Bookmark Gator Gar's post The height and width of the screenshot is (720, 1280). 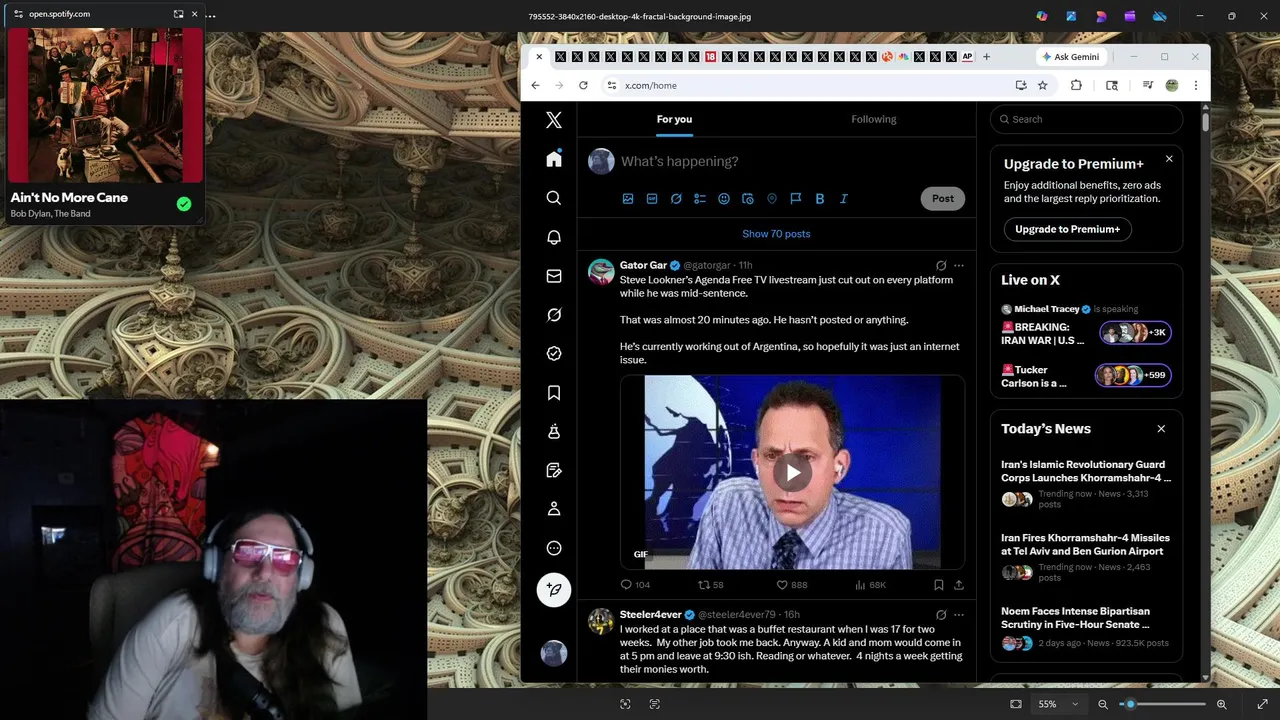(938, 585)
